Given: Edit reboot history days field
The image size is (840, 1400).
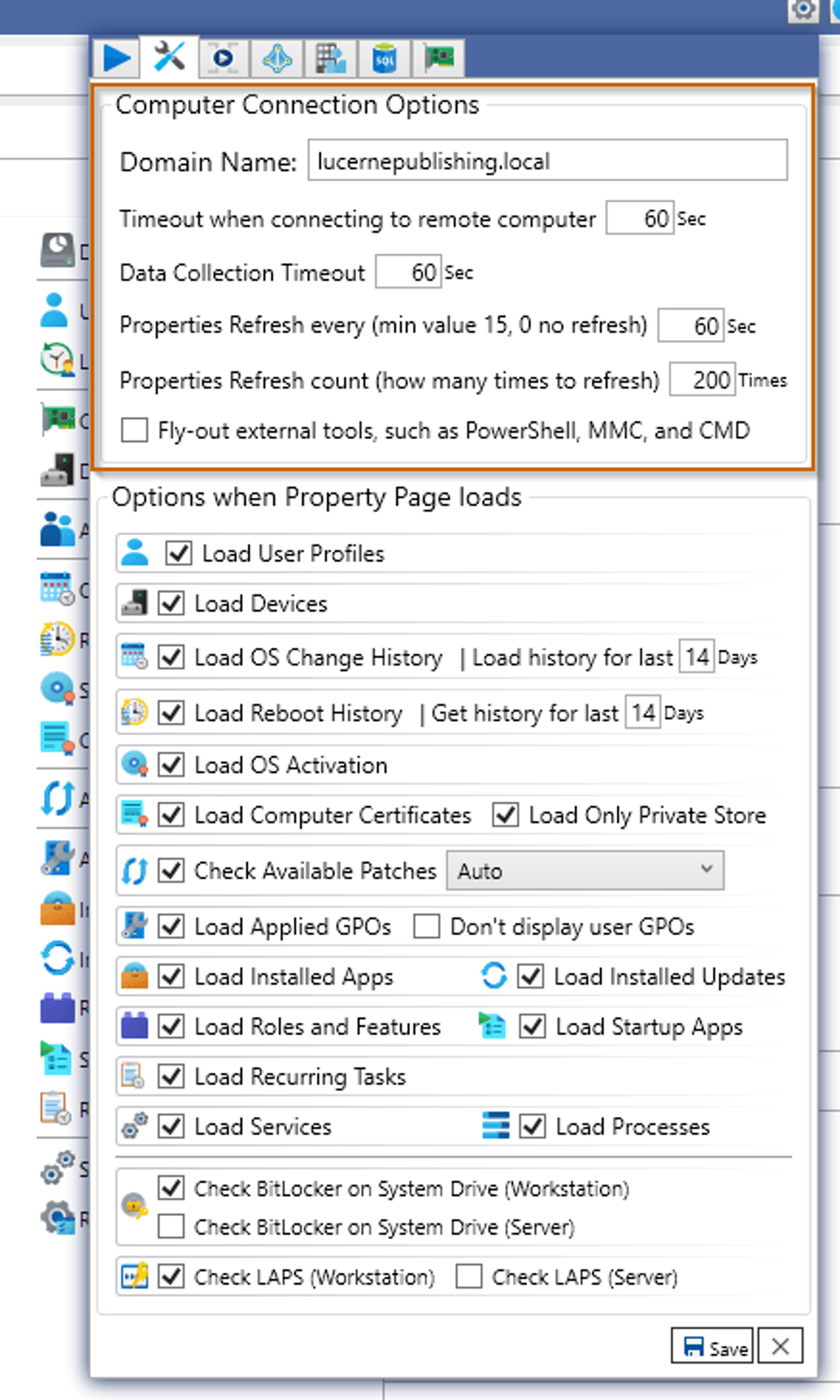Looking at the screenshot, I should click(x=643, y=712).
